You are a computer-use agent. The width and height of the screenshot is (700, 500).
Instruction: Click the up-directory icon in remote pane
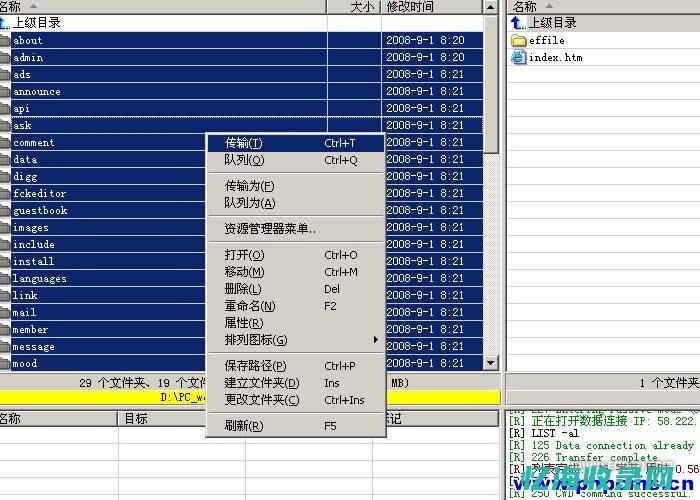(x=518, y=23)
